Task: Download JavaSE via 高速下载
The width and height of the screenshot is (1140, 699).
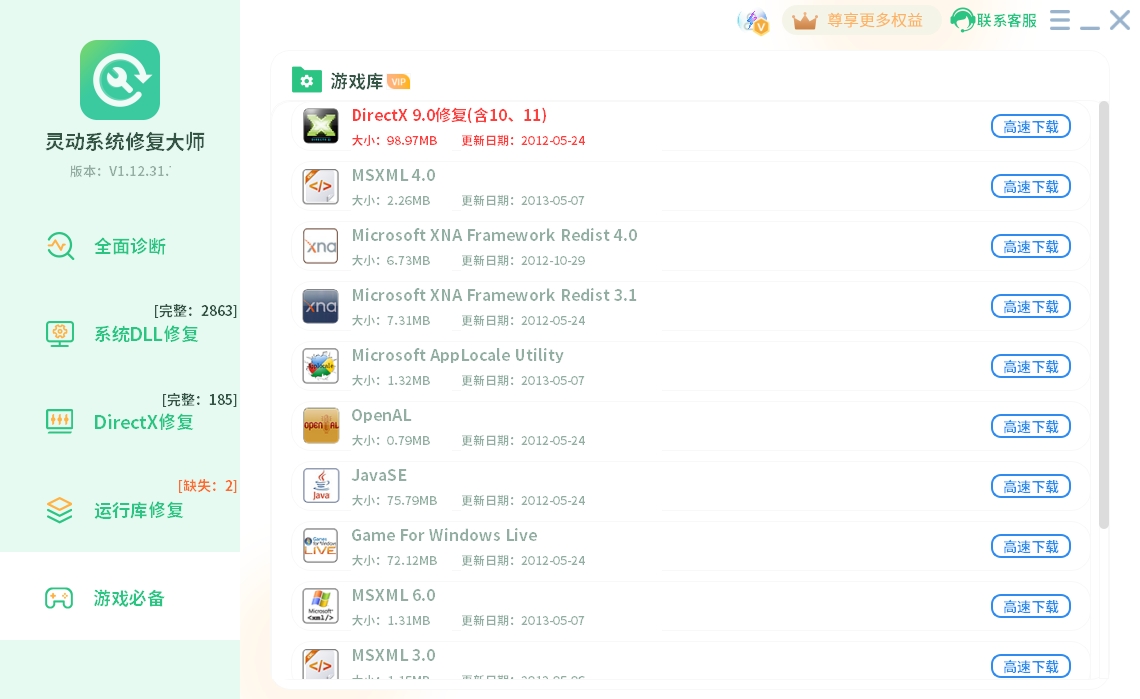Action: [x=1031, y=487]
